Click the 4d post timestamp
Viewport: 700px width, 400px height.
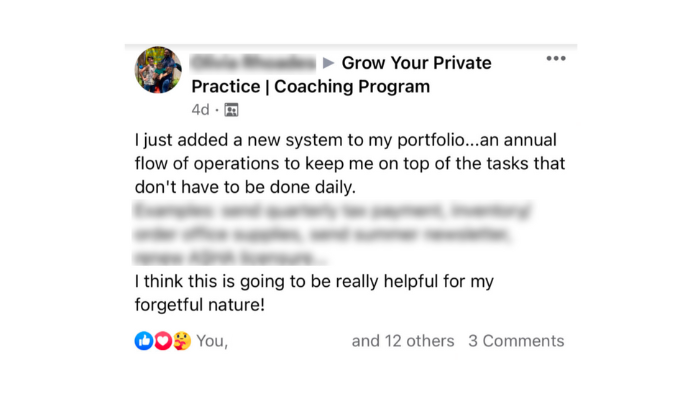point(200,110)
